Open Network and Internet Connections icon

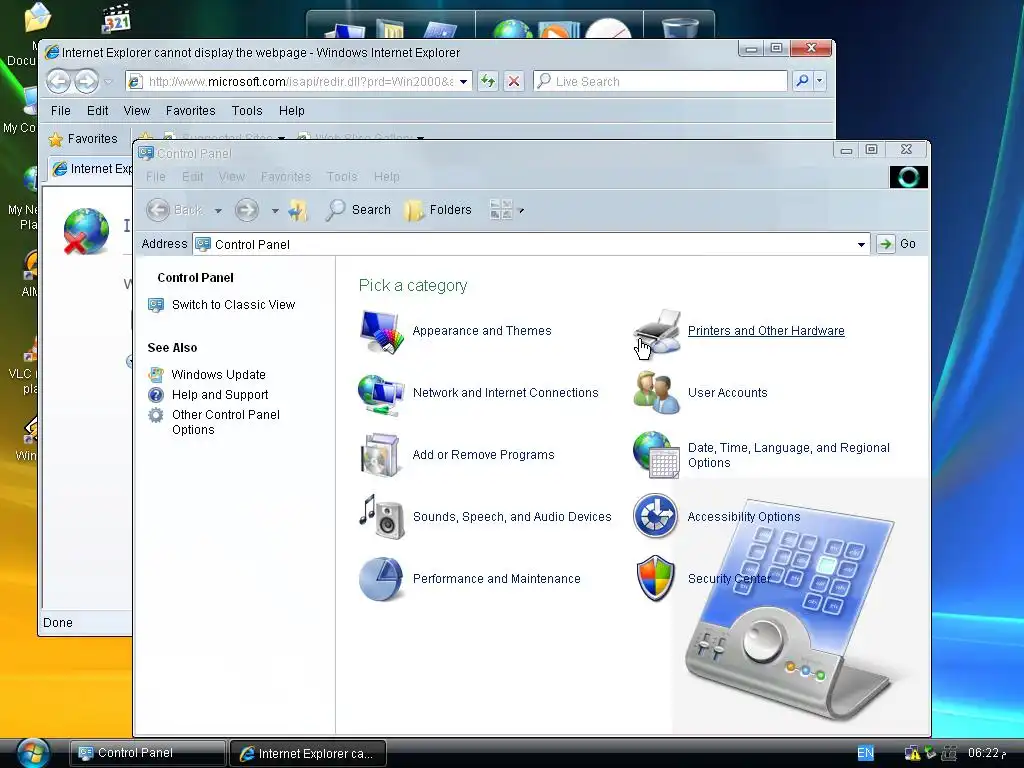[381, 393]
